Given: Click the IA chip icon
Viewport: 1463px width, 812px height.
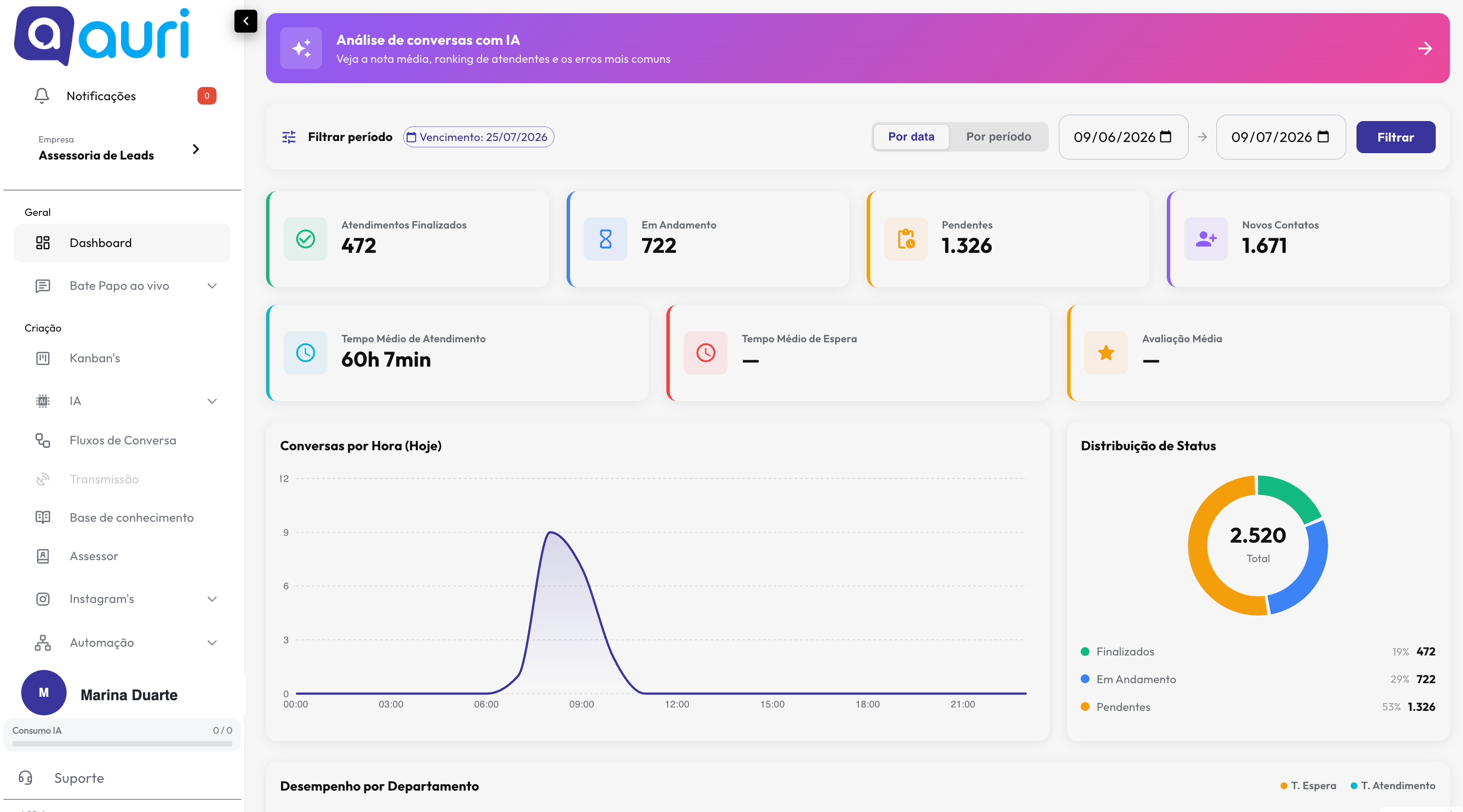Looking at the screenshot, I should point(43,401).
